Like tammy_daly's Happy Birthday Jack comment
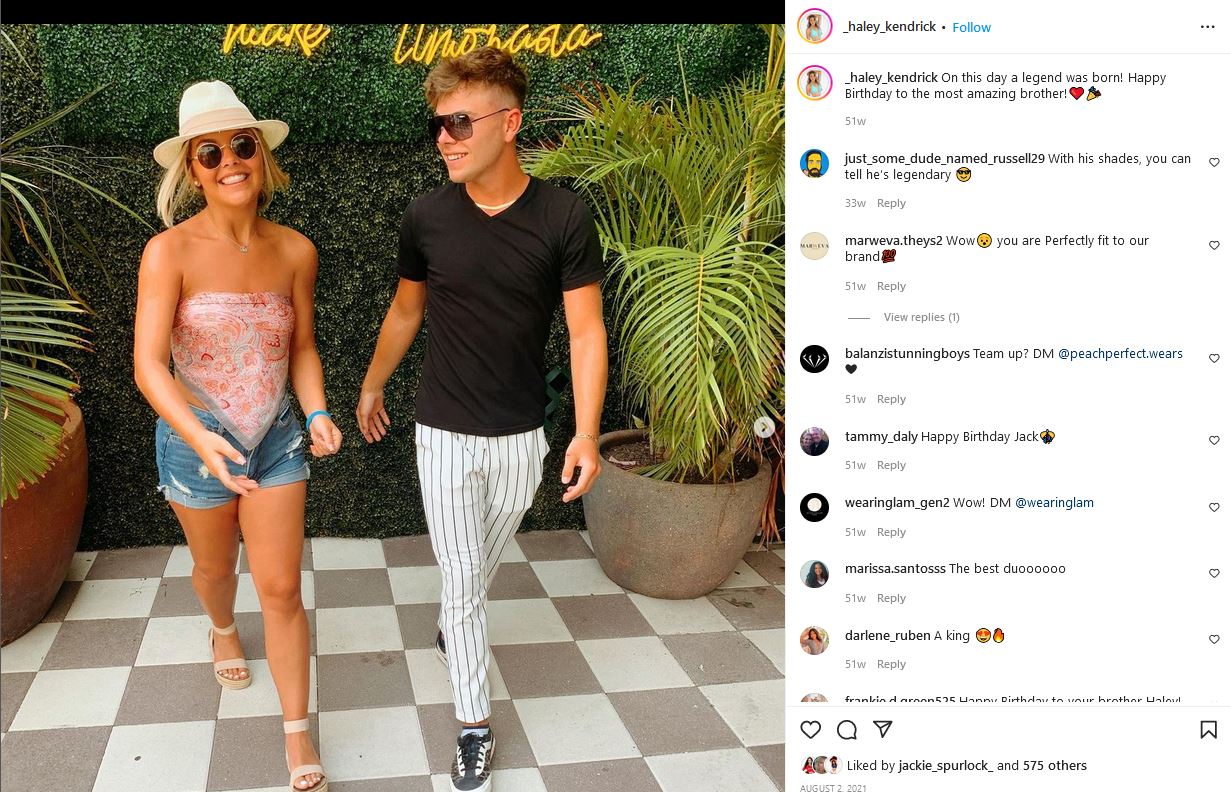Image resolution: width=1231 pixels, height=792 pixels. tap(1214, 440)
